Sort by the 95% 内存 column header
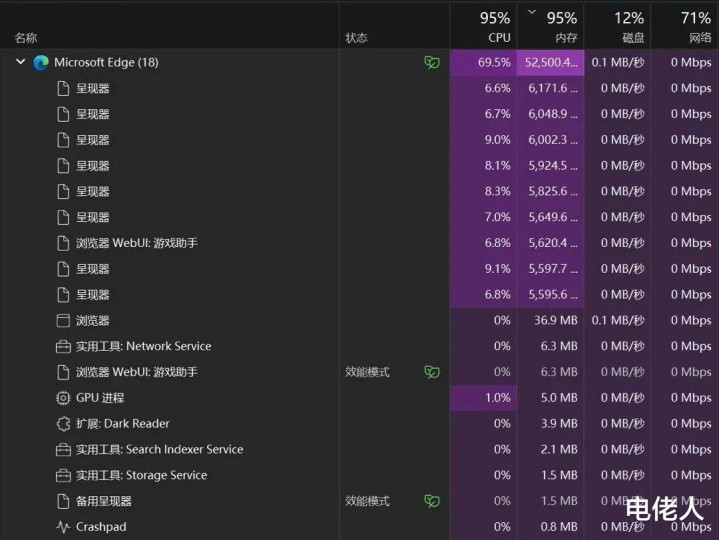 550,26
